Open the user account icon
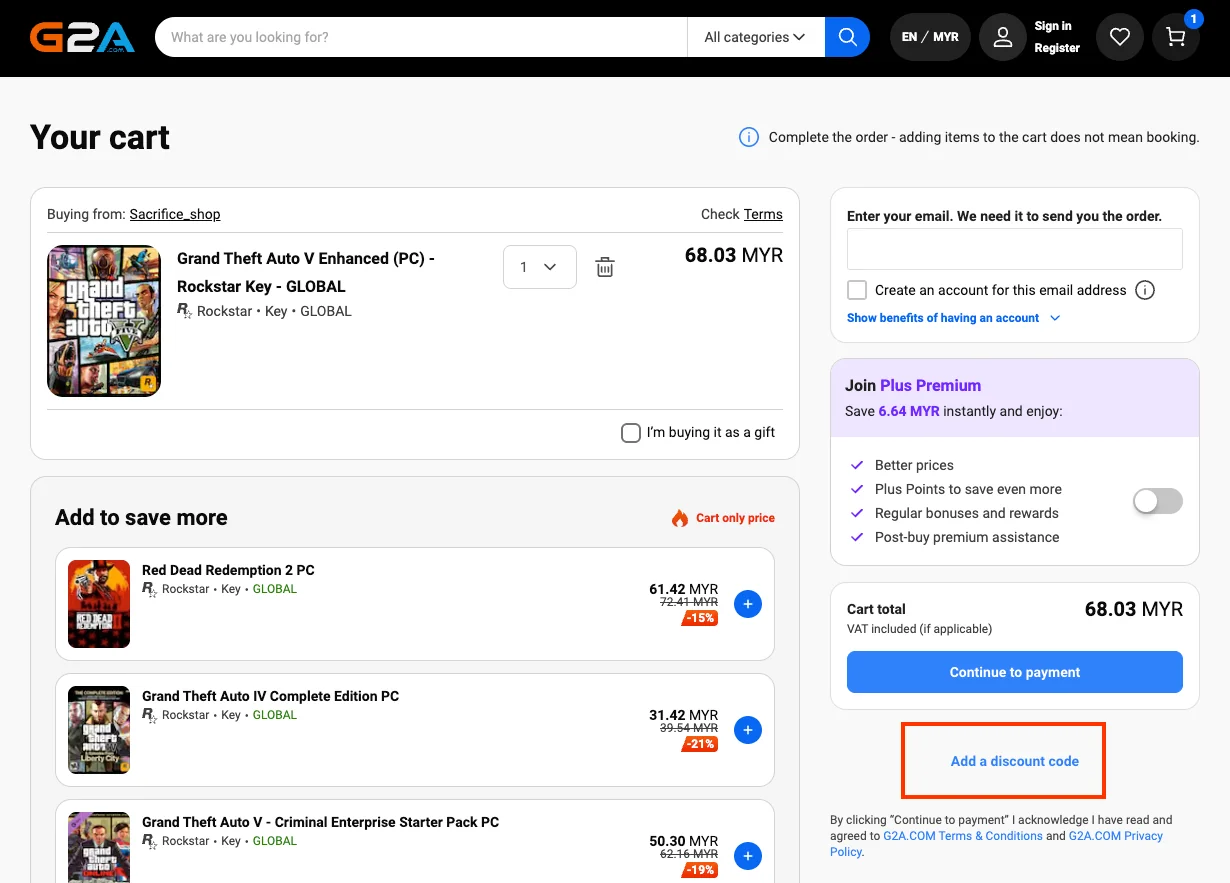 [1003, 37]
